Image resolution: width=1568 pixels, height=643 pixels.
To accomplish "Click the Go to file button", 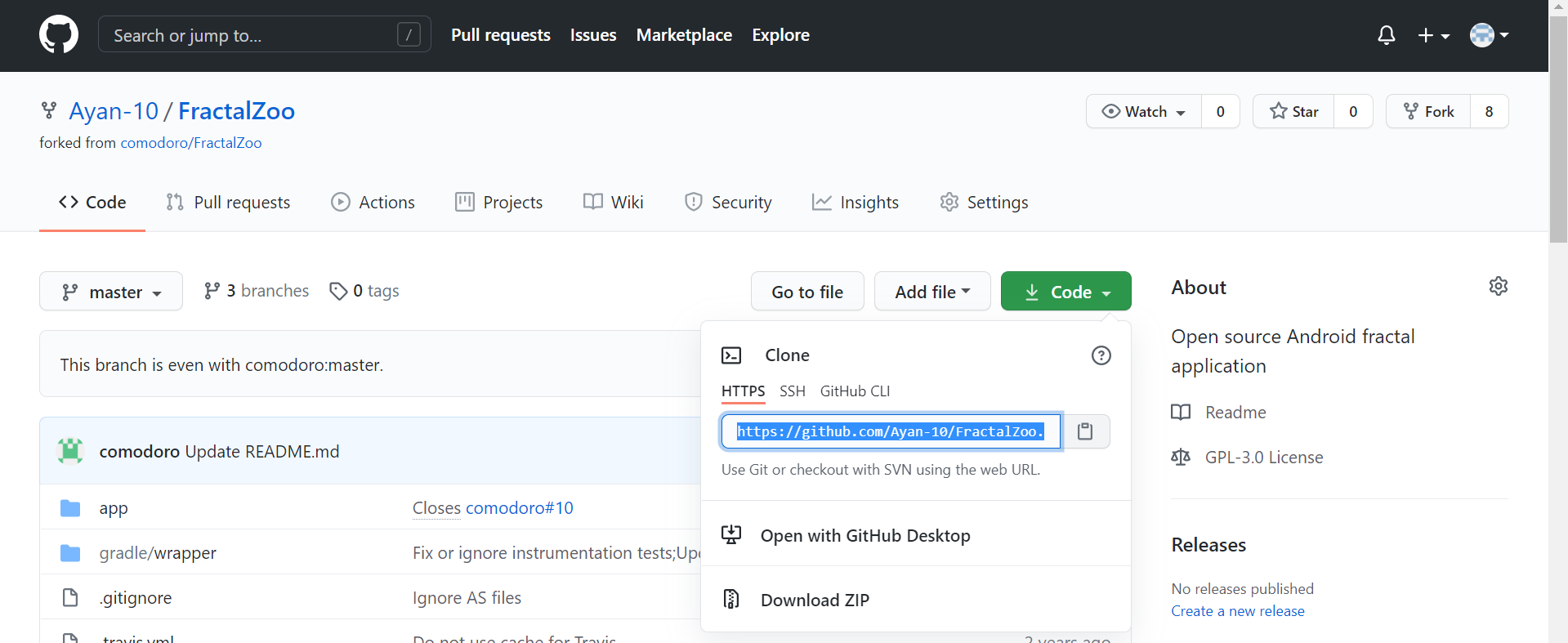I will click(807, 292).
